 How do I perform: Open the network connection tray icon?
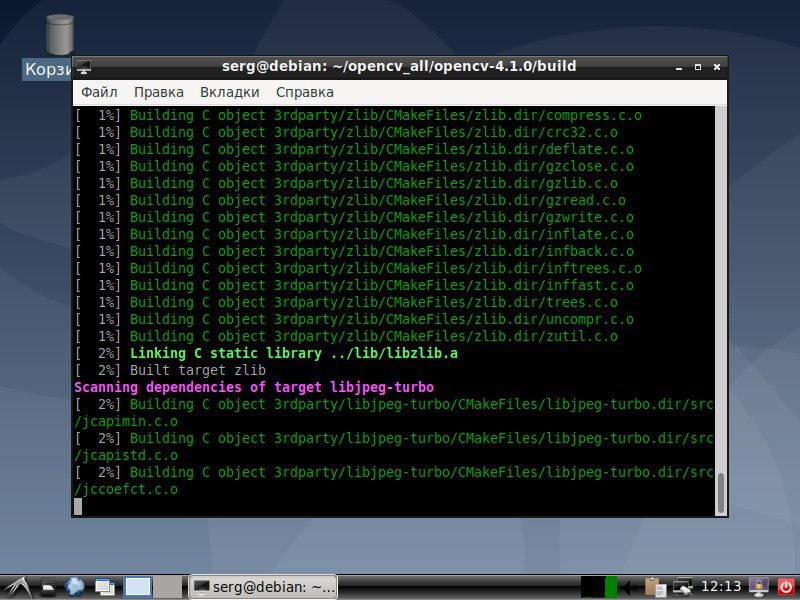coord(682,587)
